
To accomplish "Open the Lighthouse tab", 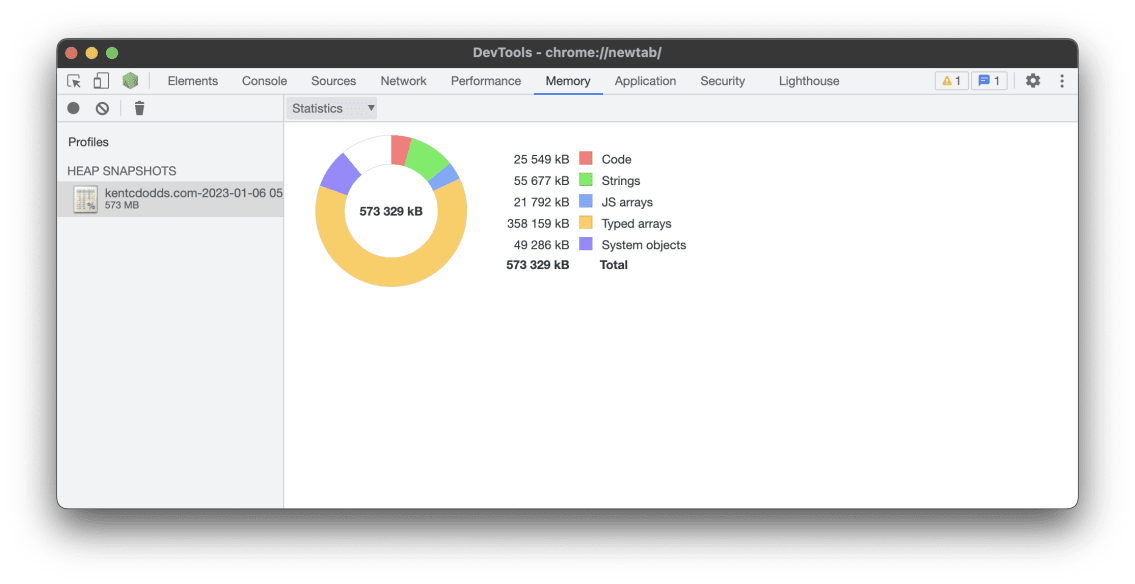I will (809, 81).
